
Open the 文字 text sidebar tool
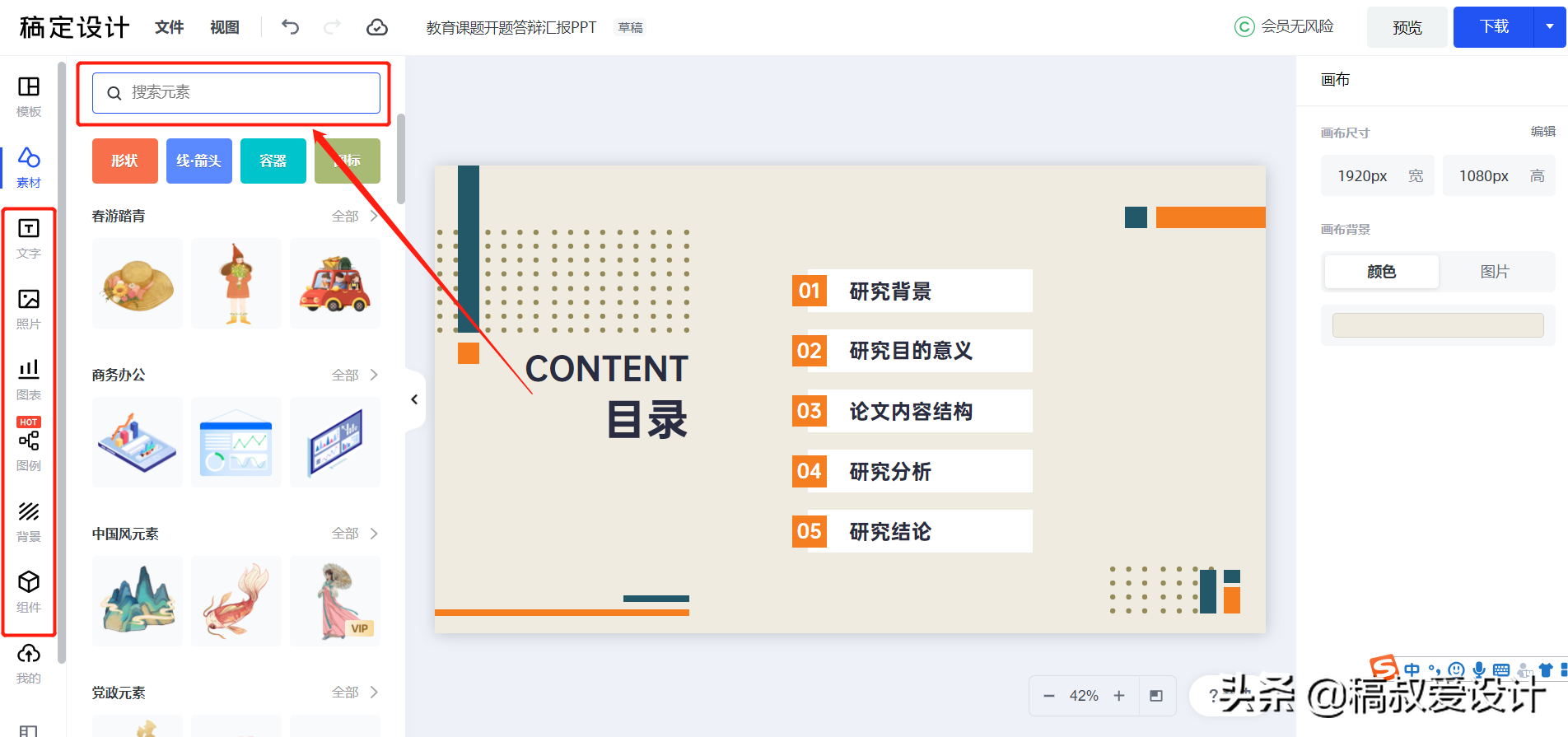[x=29, y=238]
